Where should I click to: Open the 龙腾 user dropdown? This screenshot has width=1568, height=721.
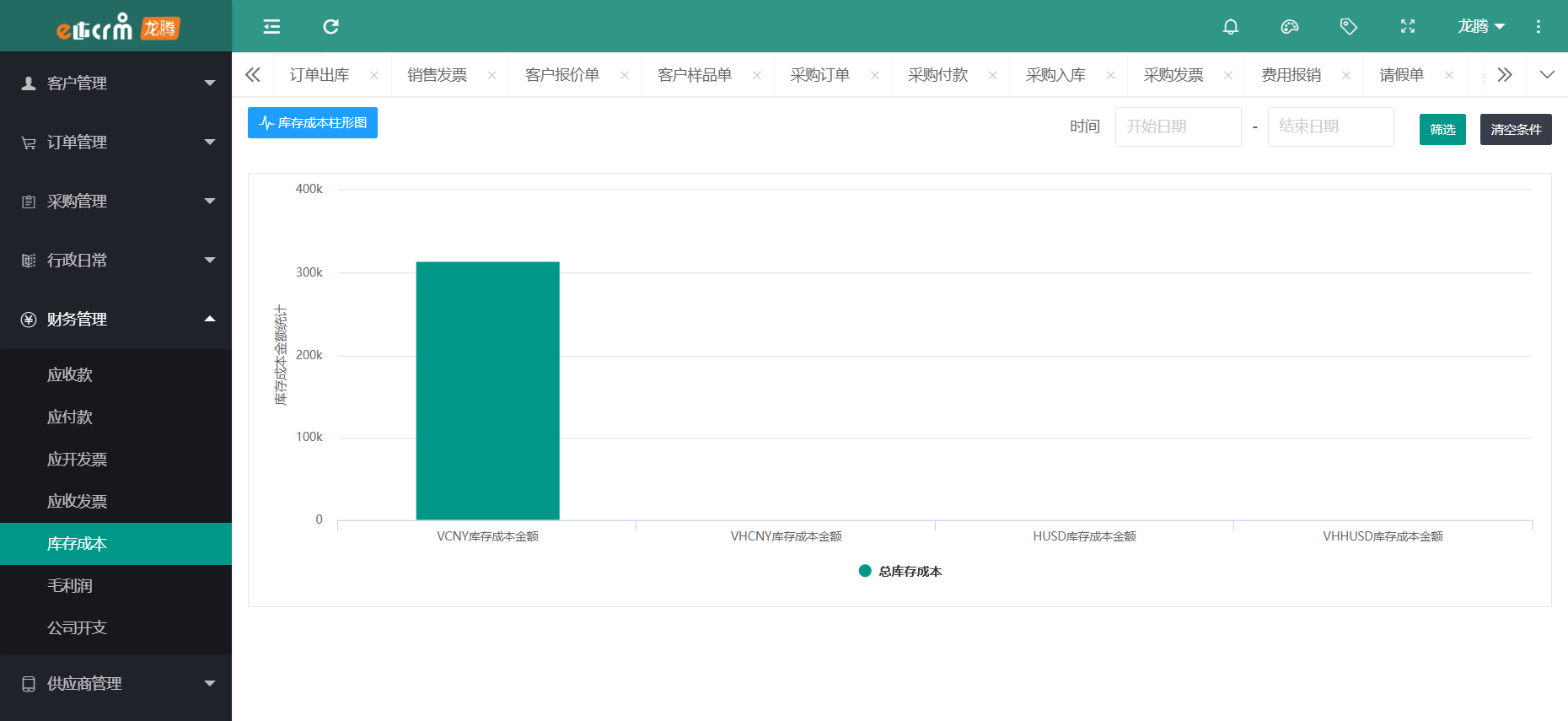pos(1481,27)
